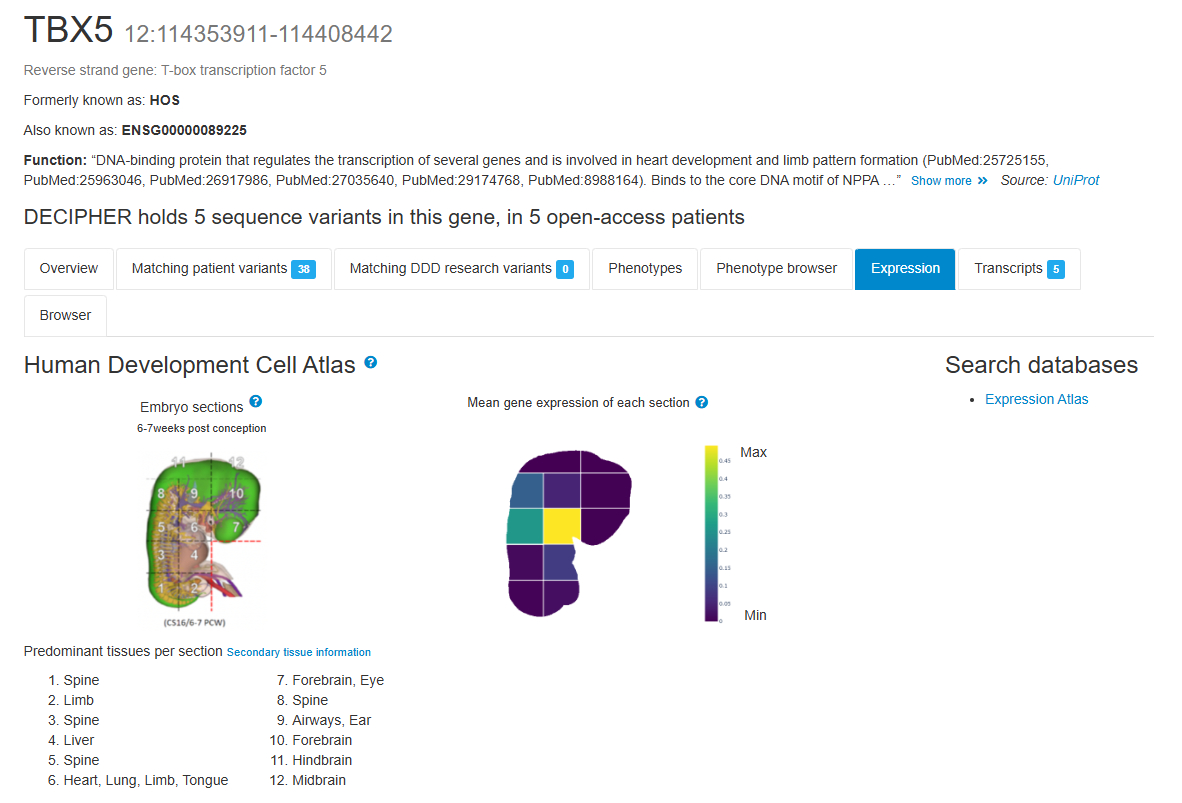
Task: Click help icon beside Mean gene expression
Action: pos(702,403)
